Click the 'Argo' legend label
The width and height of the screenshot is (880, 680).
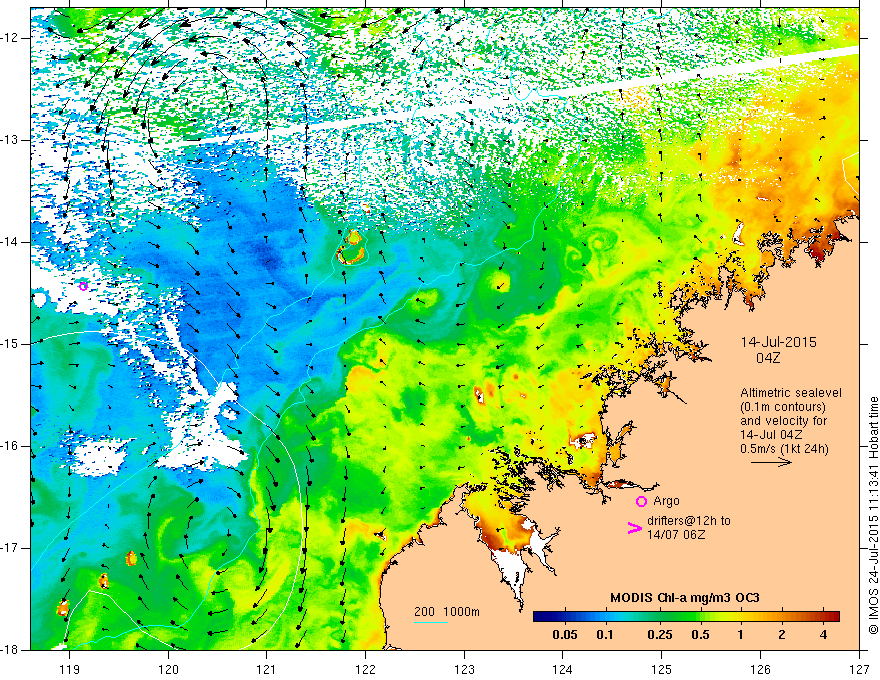666,501
